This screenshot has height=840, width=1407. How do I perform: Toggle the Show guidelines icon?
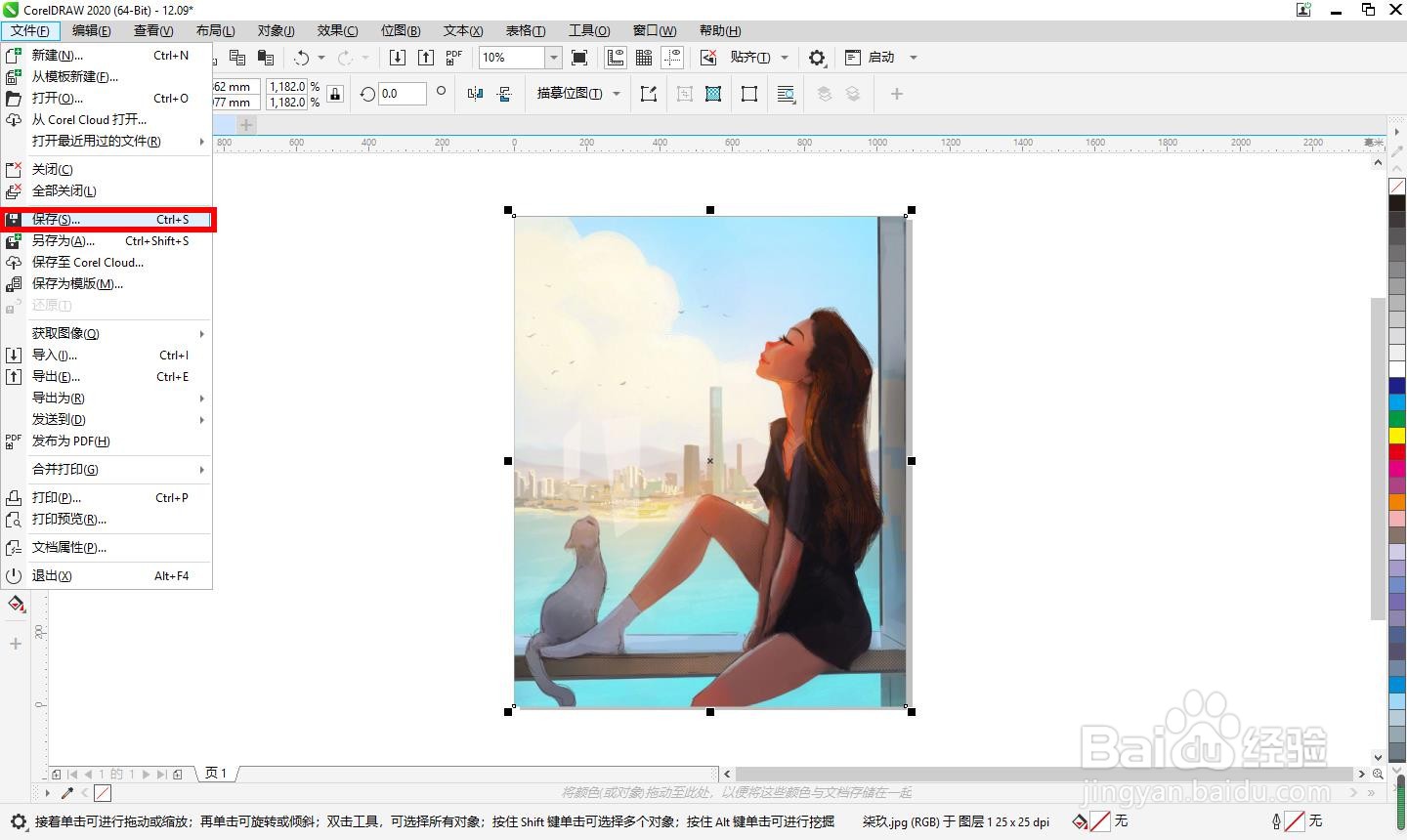(672, 58)
